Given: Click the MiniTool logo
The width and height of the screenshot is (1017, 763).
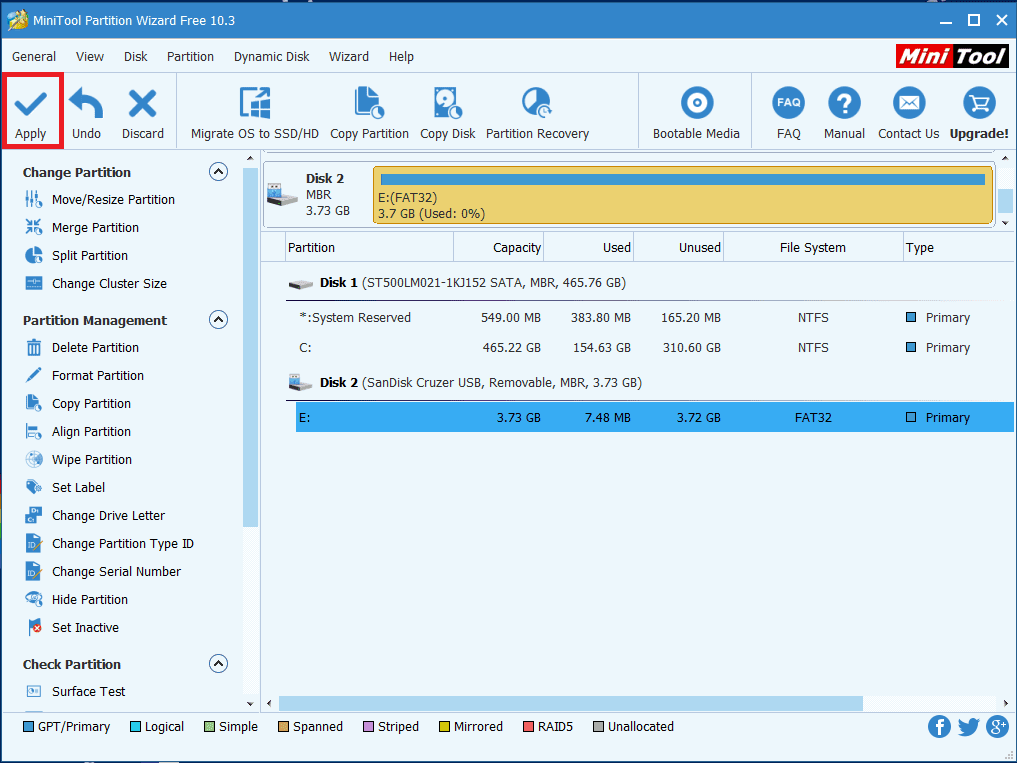Looking at the screenshot, I should click(x=952, y=56).
